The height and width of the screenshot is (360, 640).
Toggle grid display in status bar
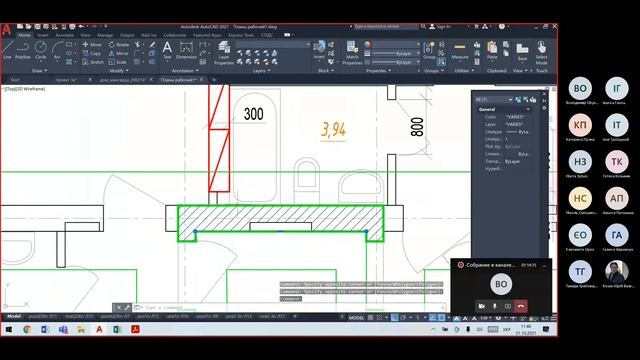371,318
